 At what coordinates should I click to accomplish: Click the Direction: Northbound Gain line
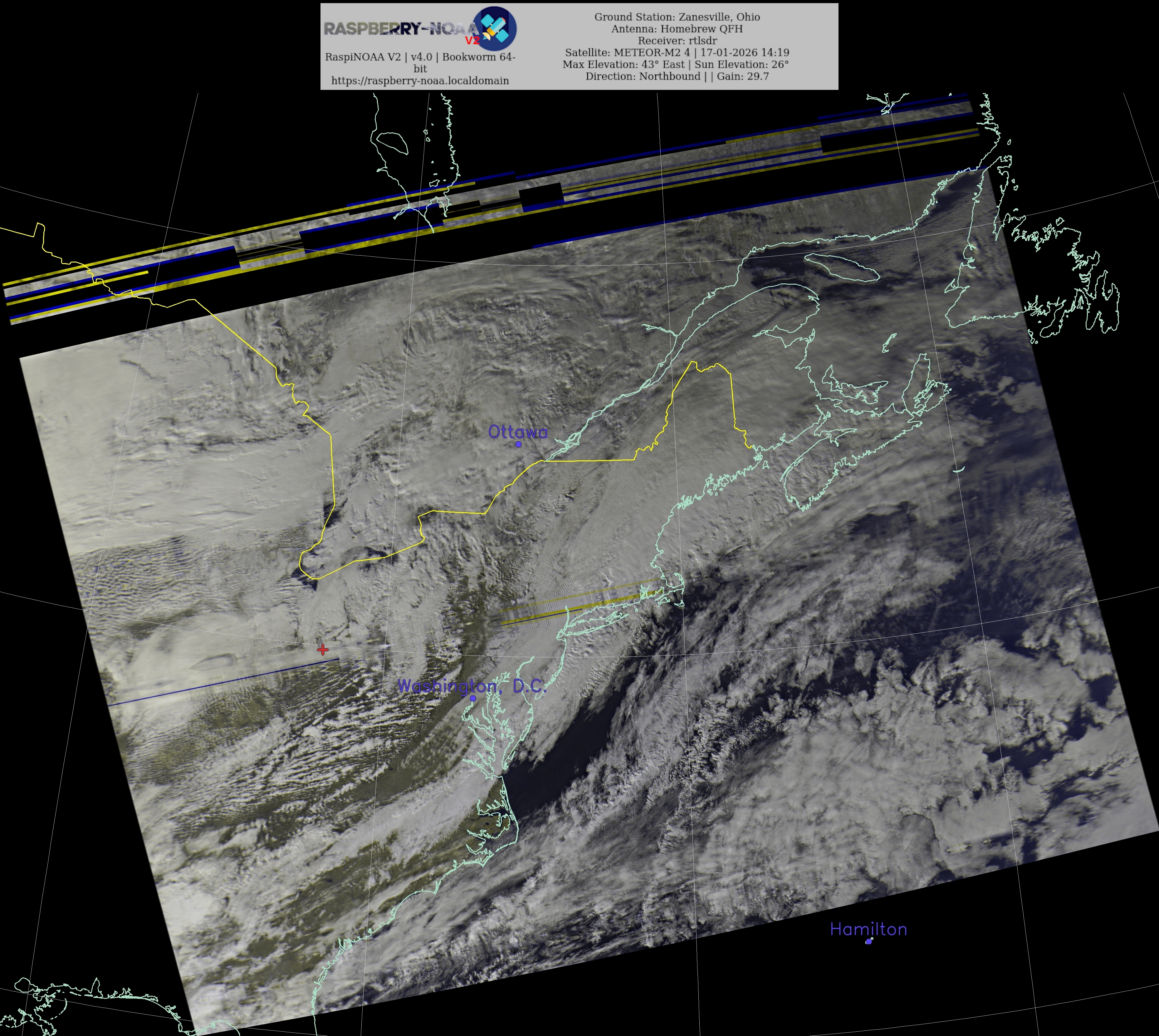pyautogui.click(x=677, y=76)
